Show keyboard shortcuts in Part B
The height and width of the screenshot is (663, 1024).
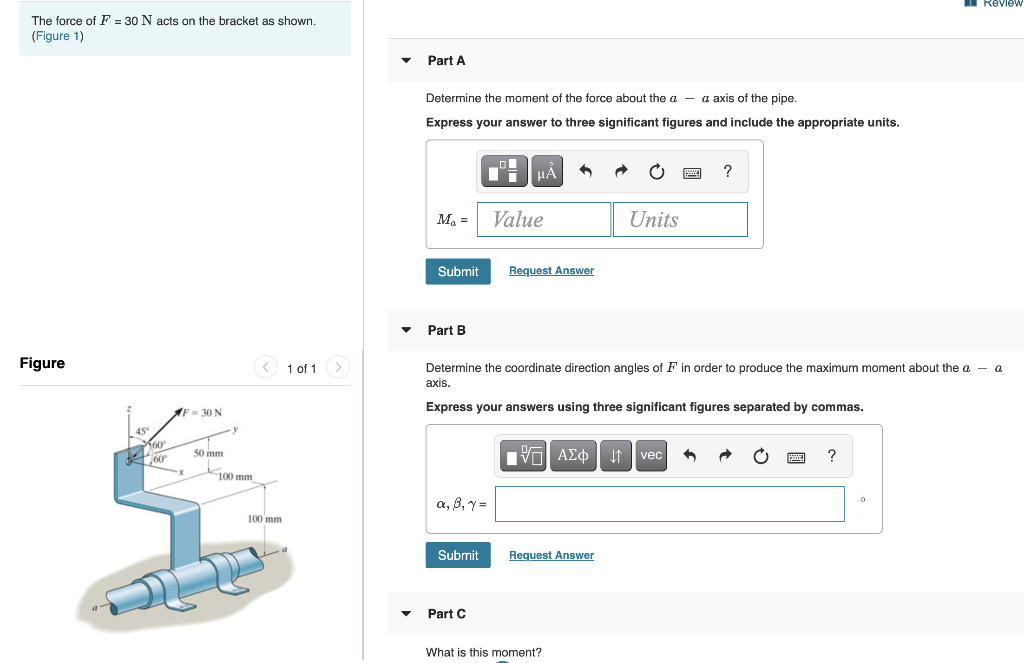point(796,457)
